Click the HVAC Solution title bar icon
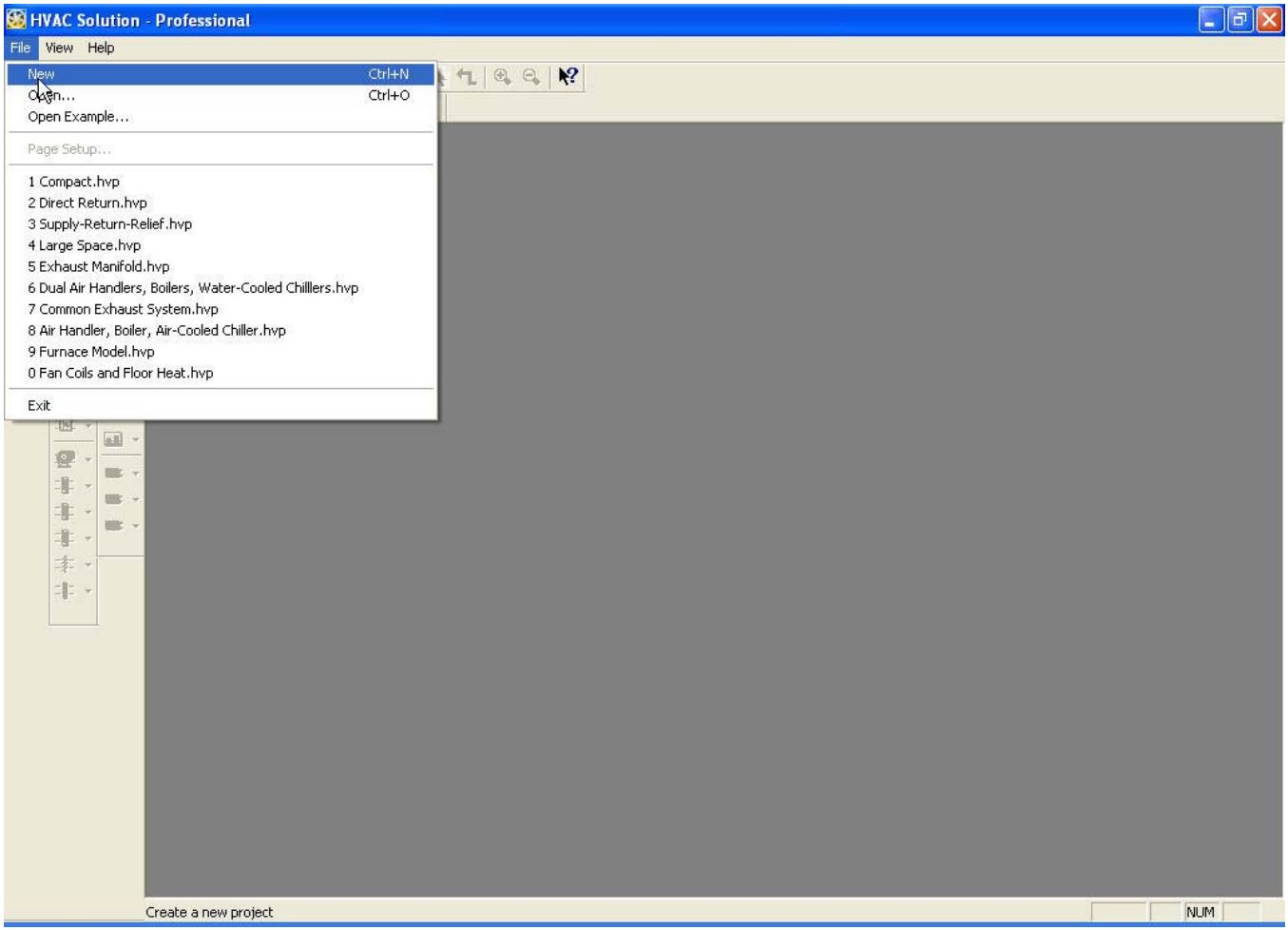The height and width of the screenshot is (930, 1288). point(16,20)
